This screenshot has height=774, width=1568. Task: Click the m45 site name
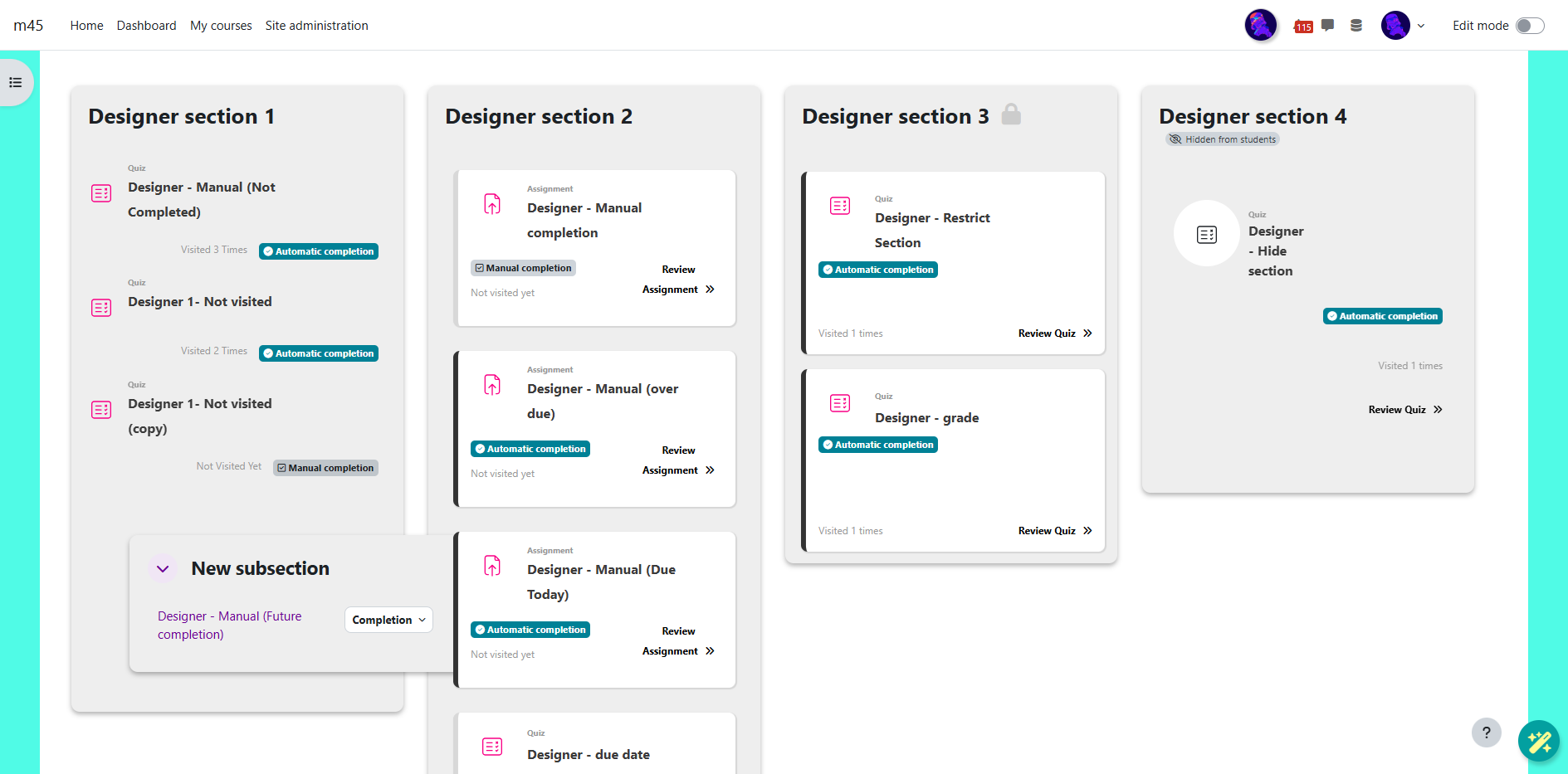28,26
